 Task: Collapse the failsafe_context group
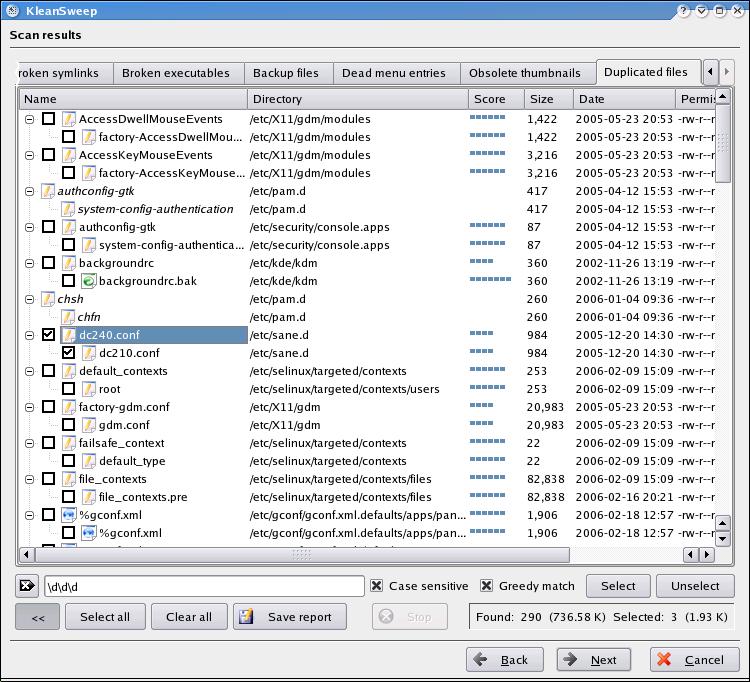pyautogui.click(x=30, y=443)
